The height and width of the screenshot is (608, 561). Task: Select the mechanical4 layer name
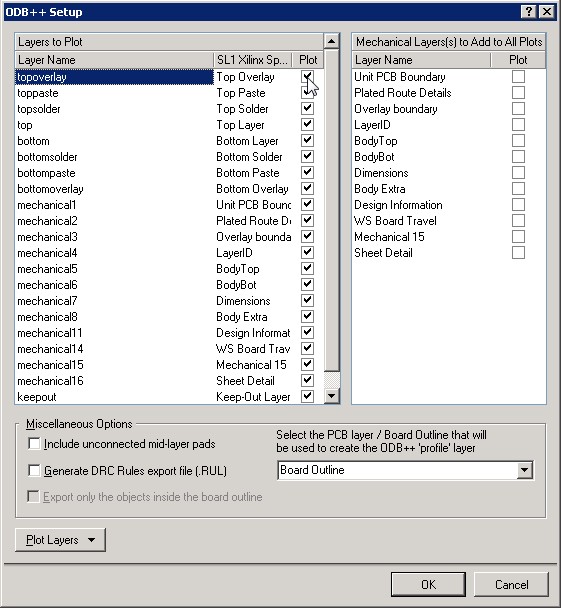(47, 253)
